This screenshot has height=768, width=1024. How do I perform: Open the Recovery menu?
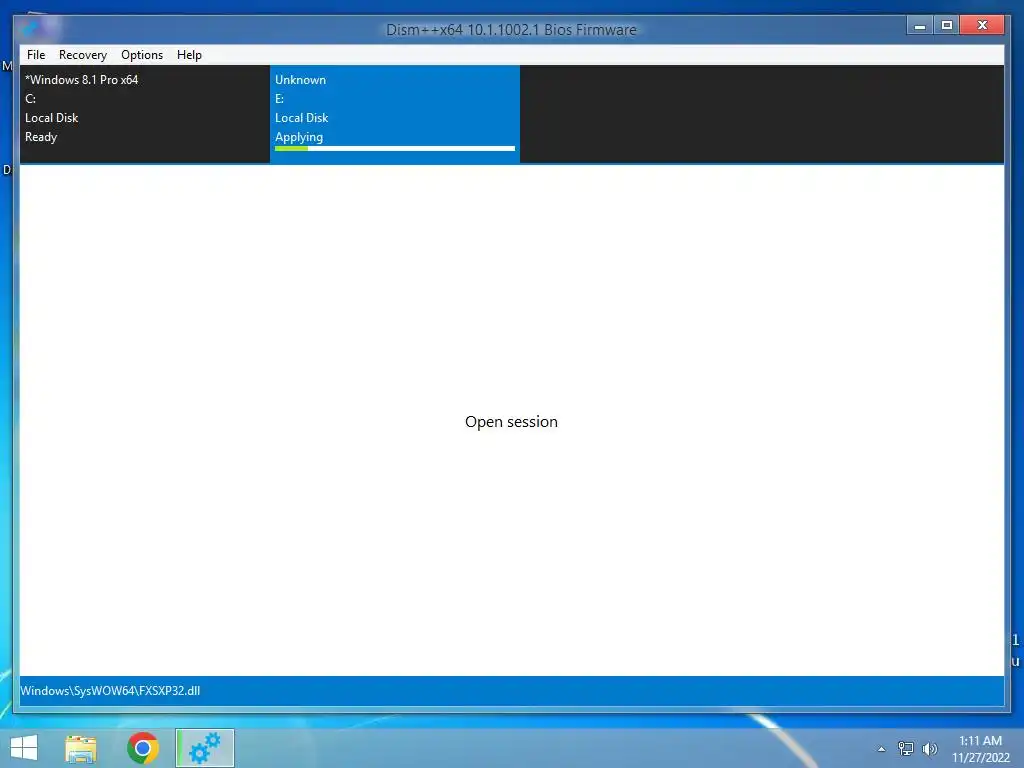tap(83, 55)
